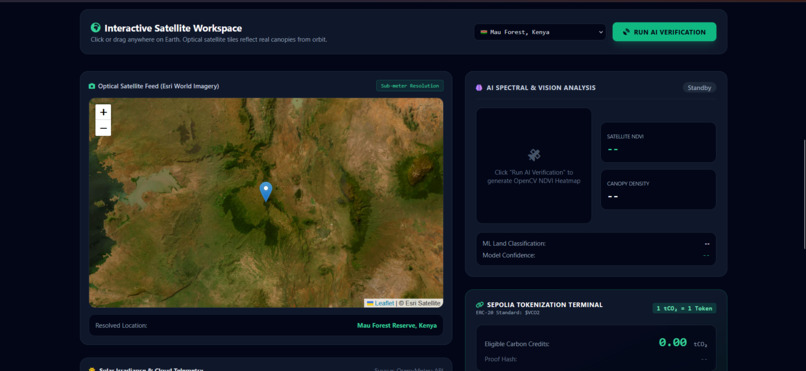Click the Sepolia Tokenization Terminal heading

[545, 305]
